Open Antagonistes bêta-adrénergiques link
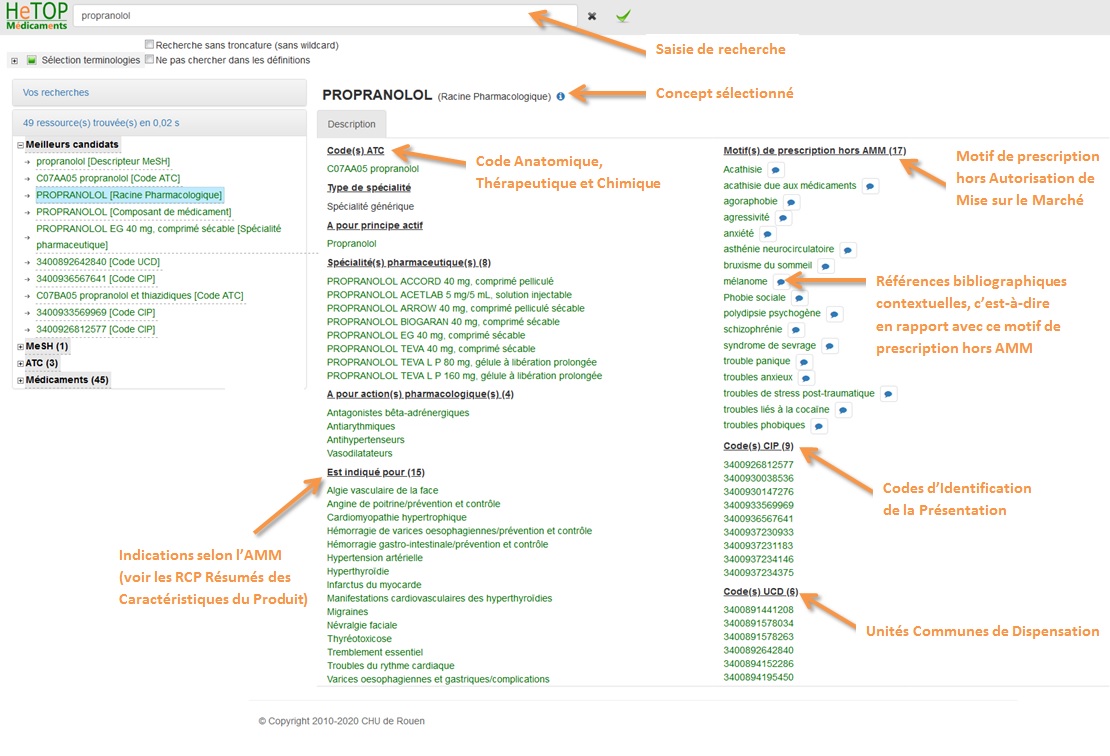The width and height of the screenshot is (1110, 756). pyautogui.click(x=398, y=413)
